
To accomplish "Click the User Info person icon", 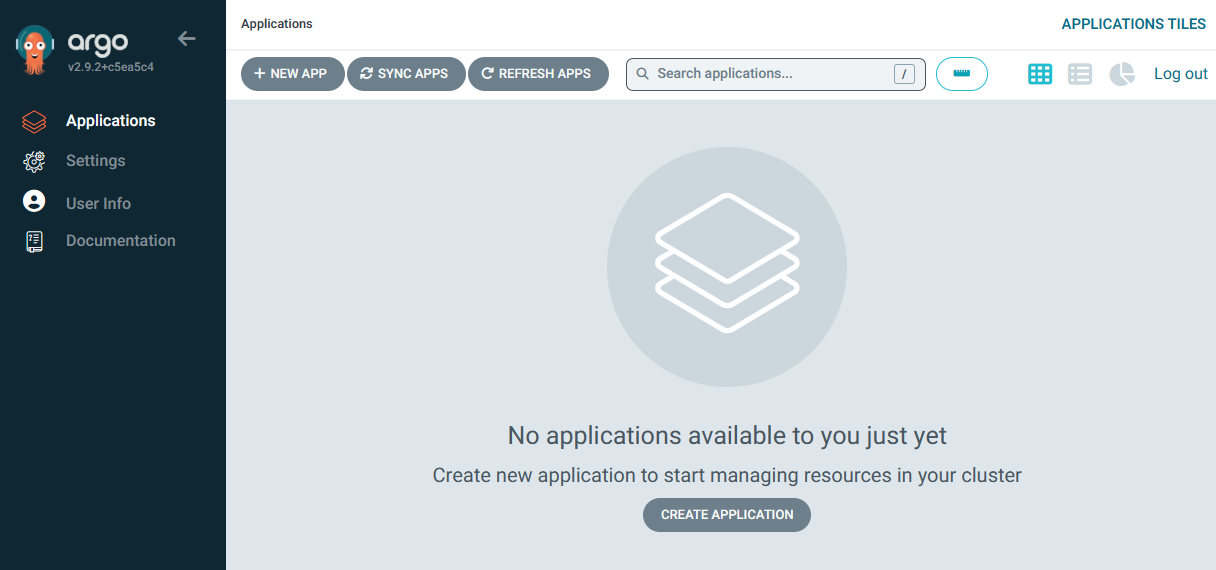I will point(34,201).
